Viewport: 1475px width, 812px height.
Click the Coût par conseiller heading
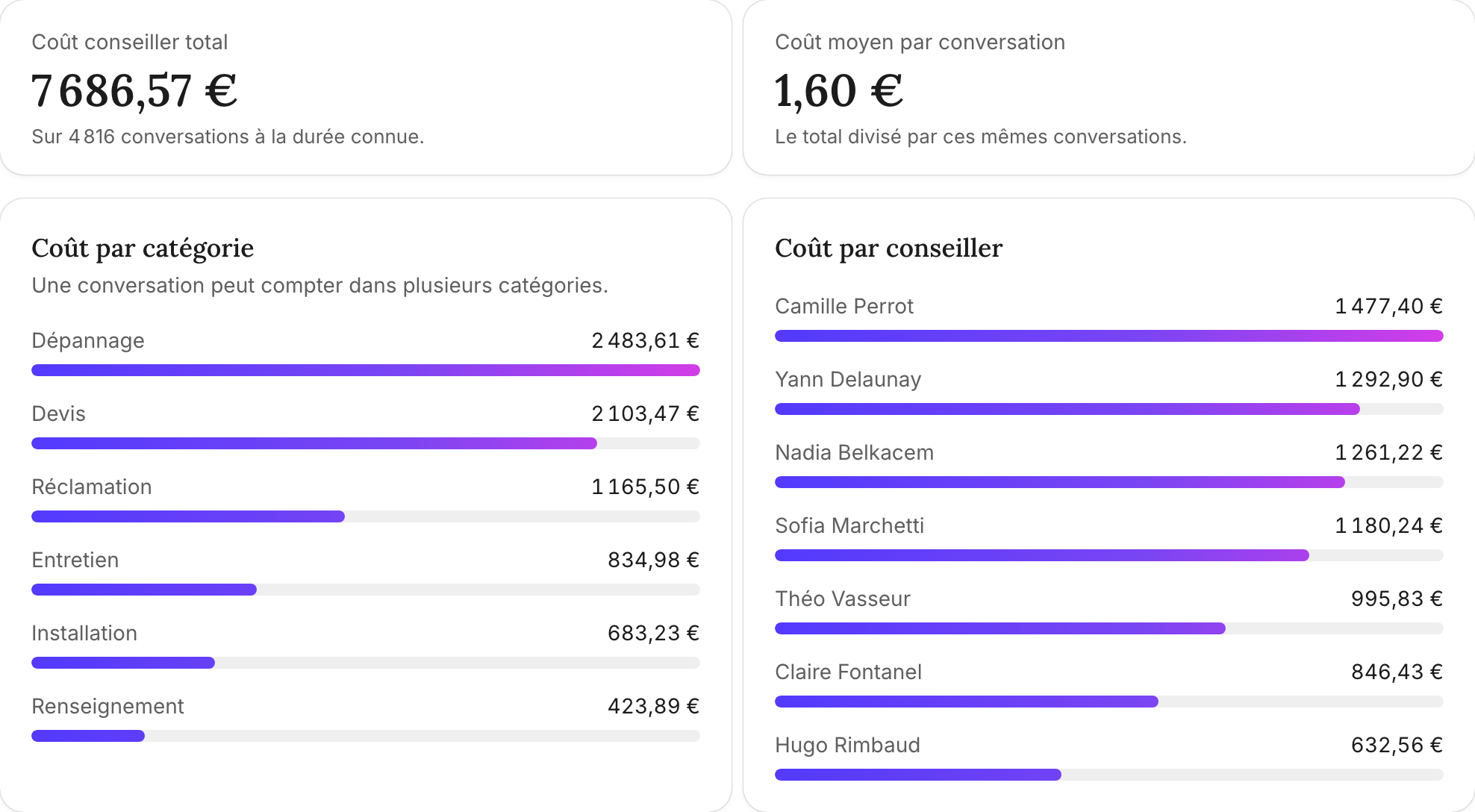[x=888, y=248]
